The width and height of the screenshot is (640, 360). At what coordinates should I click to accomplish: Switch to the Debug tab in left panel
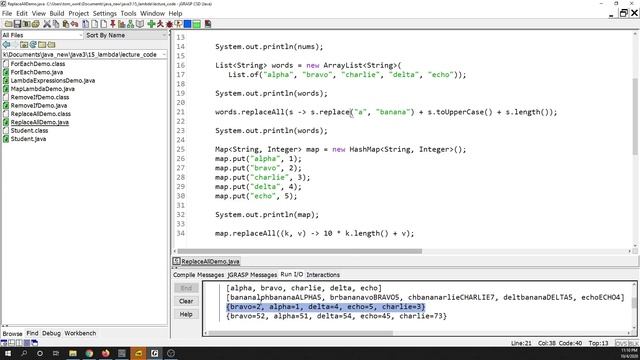(x=51, y=333)
